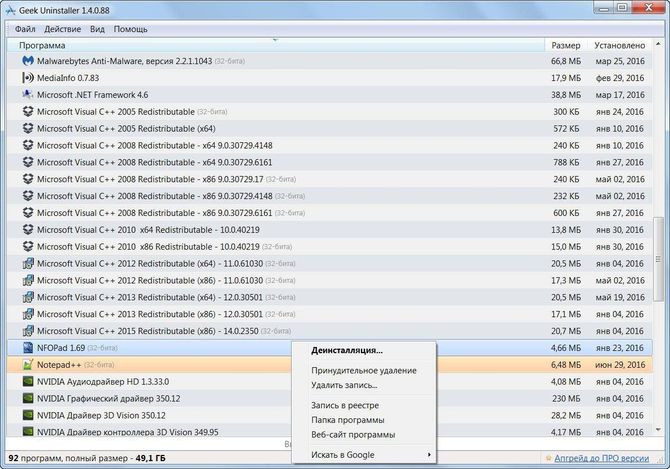
Task: Sort list by Размер column header
Action: pos(565,45)
